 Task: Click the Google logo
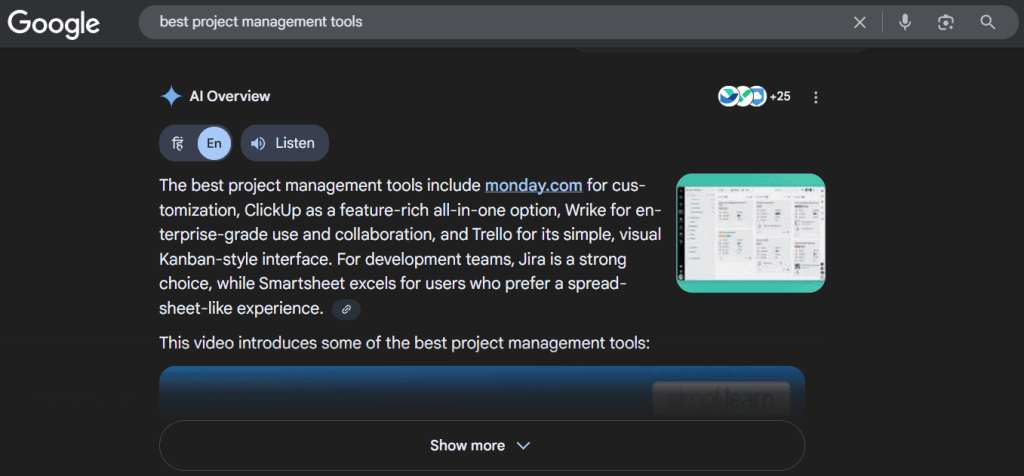point(54,22)
